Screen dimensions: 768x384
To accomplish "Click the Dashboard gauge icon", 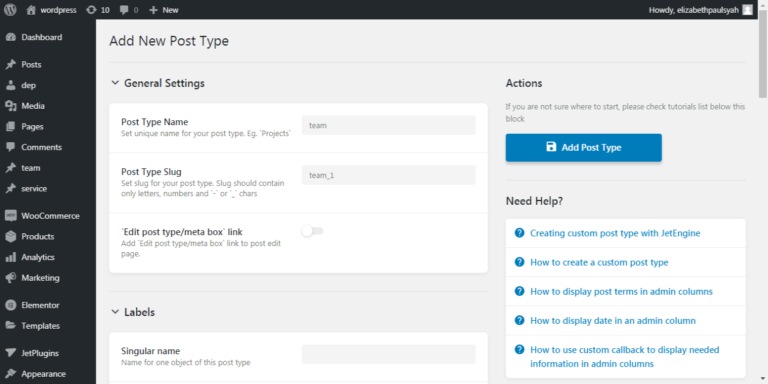I will [x=10, y=37].
